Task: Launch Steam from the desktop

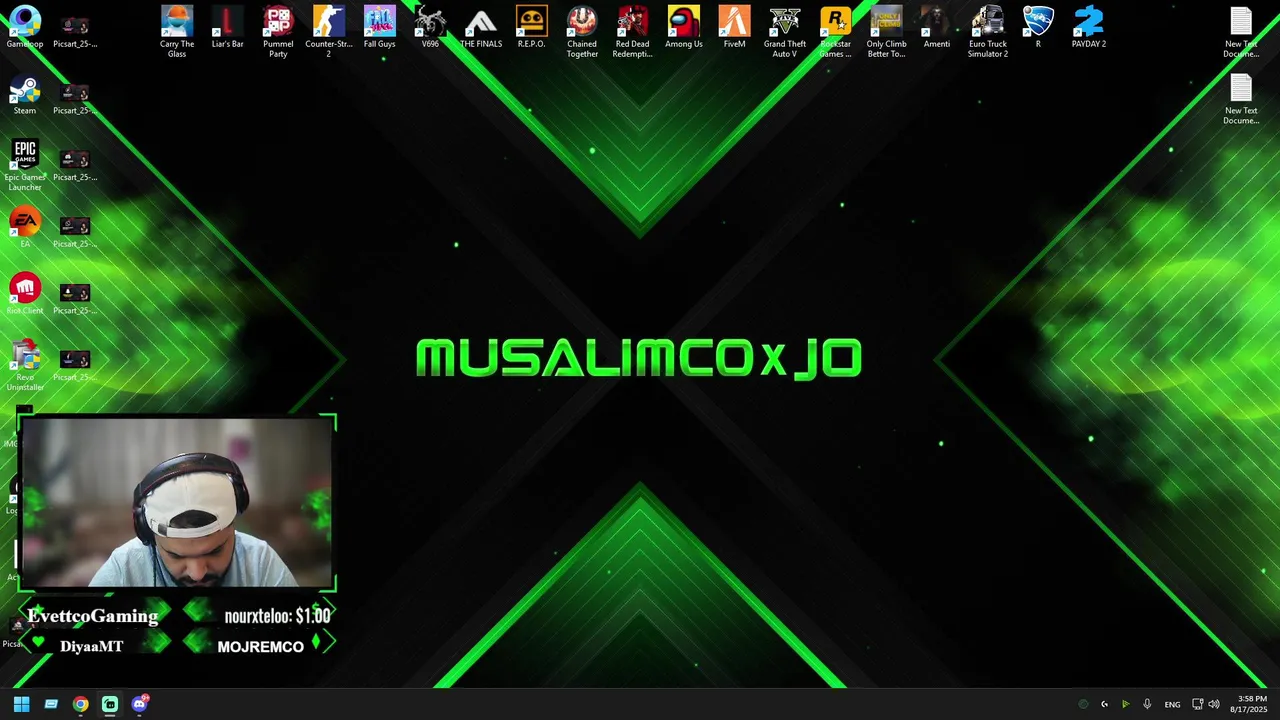Action: pyautogui.click(x=25, y=95)
